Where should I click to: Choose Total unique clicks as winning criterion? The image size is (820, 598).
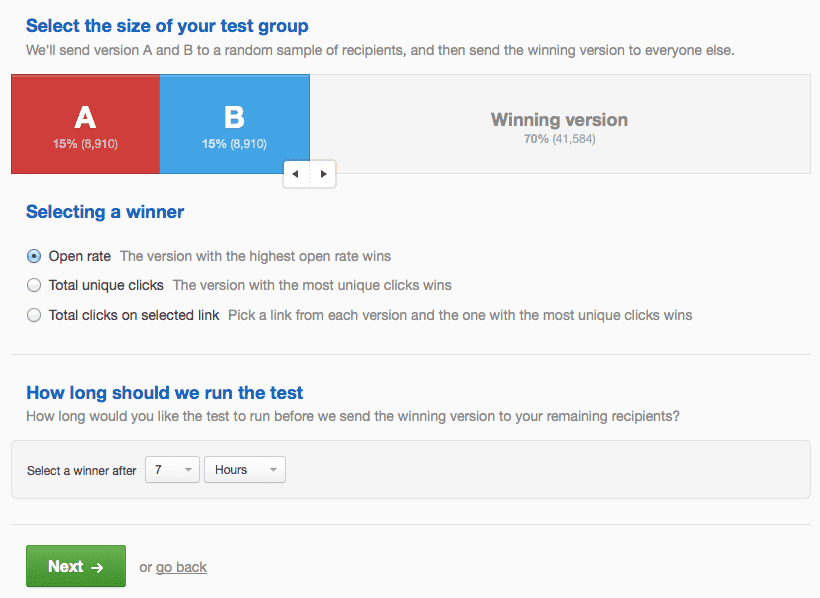pyautogui.click(x=33, y=285)
